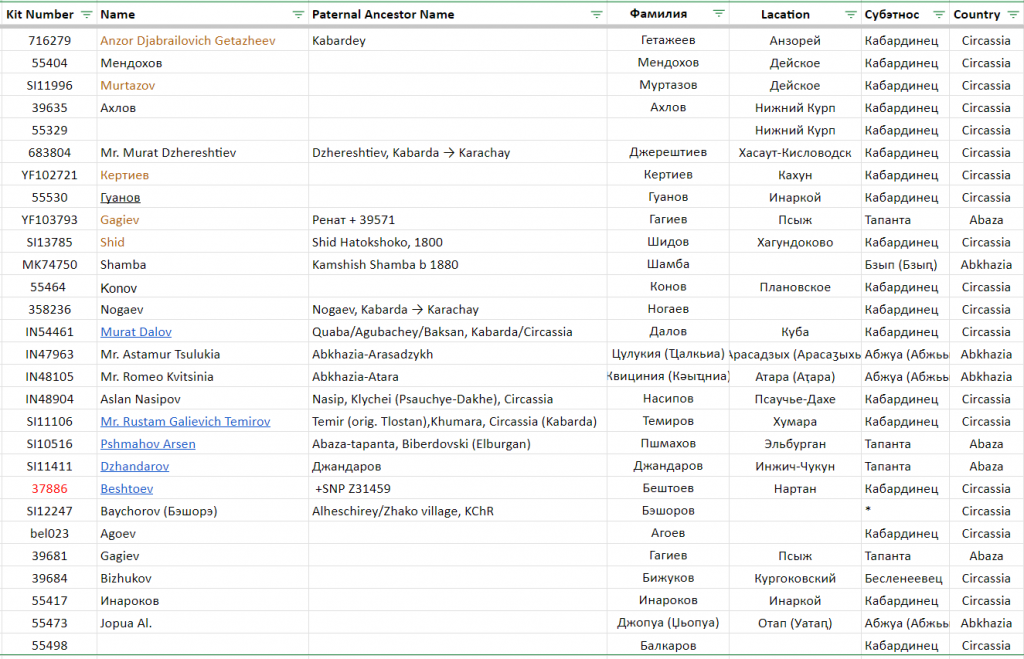Viewport: 1024px width, 659px height.
Task: Select the Хасаут-Кисловодск location cell
Action: click(794, 153)
